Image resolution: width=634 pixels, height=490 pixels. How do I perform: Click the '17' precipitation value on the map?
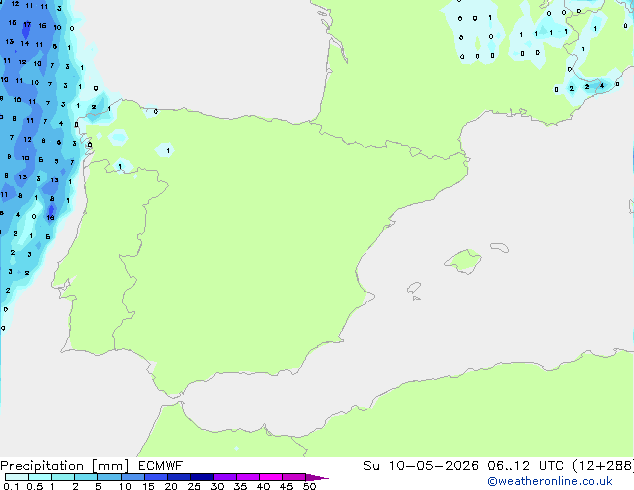[x=27, y=25]
